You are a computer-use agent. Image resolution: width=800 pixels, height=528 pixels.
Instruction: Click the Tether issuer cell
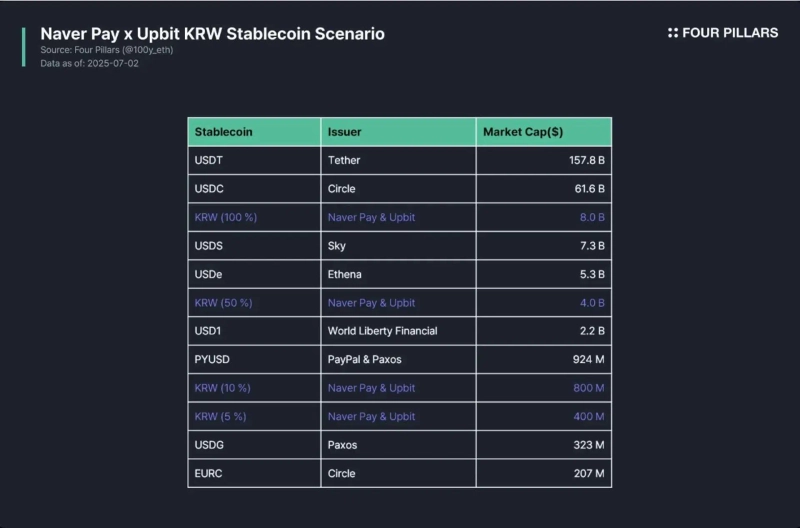[x=344, y=160]
